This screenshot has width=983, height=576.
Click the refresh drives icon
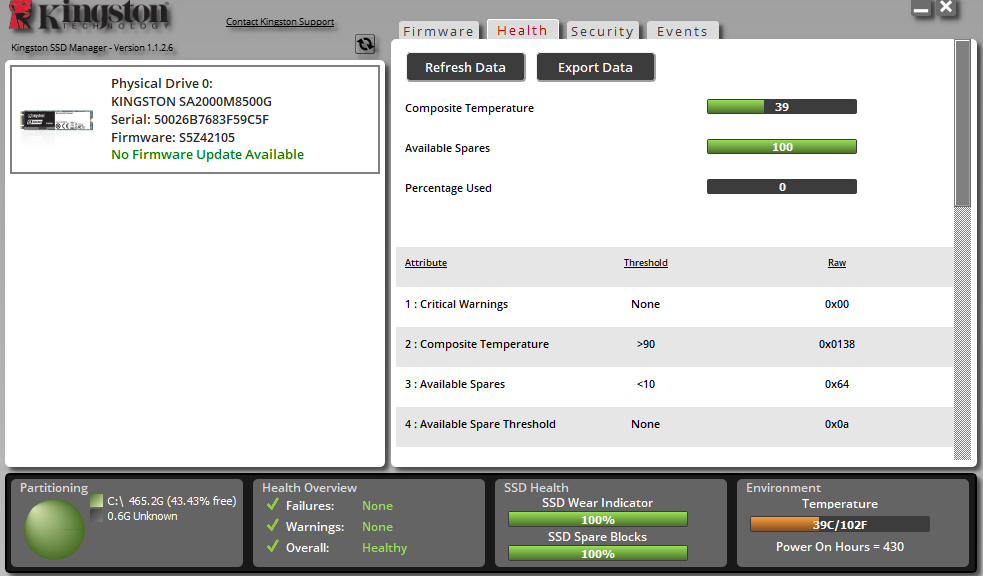pos(365,44)
